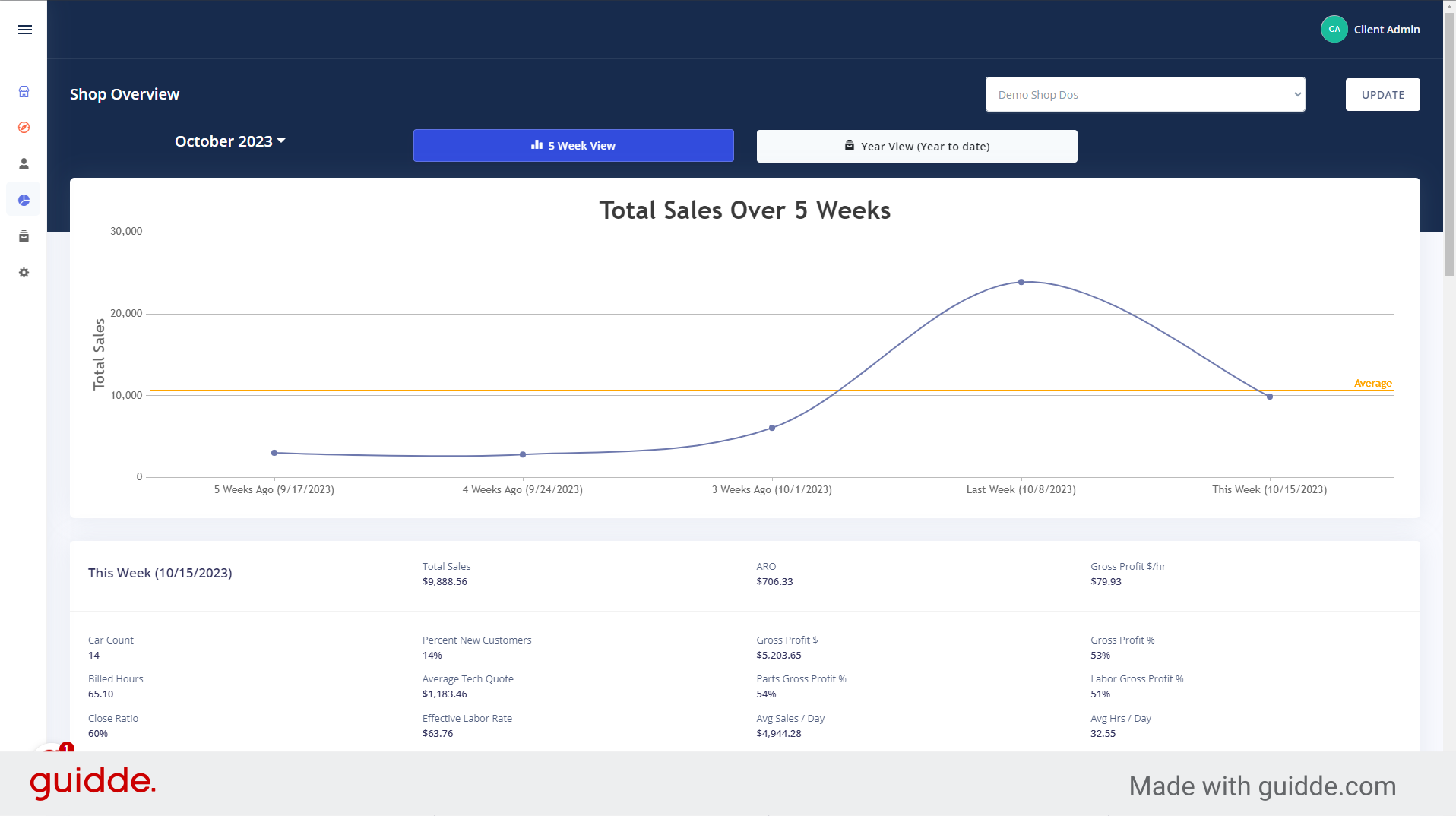1456x816 pixels.
Task: Select the 3 Weeks Ago data point
Action: coord(772,428)
